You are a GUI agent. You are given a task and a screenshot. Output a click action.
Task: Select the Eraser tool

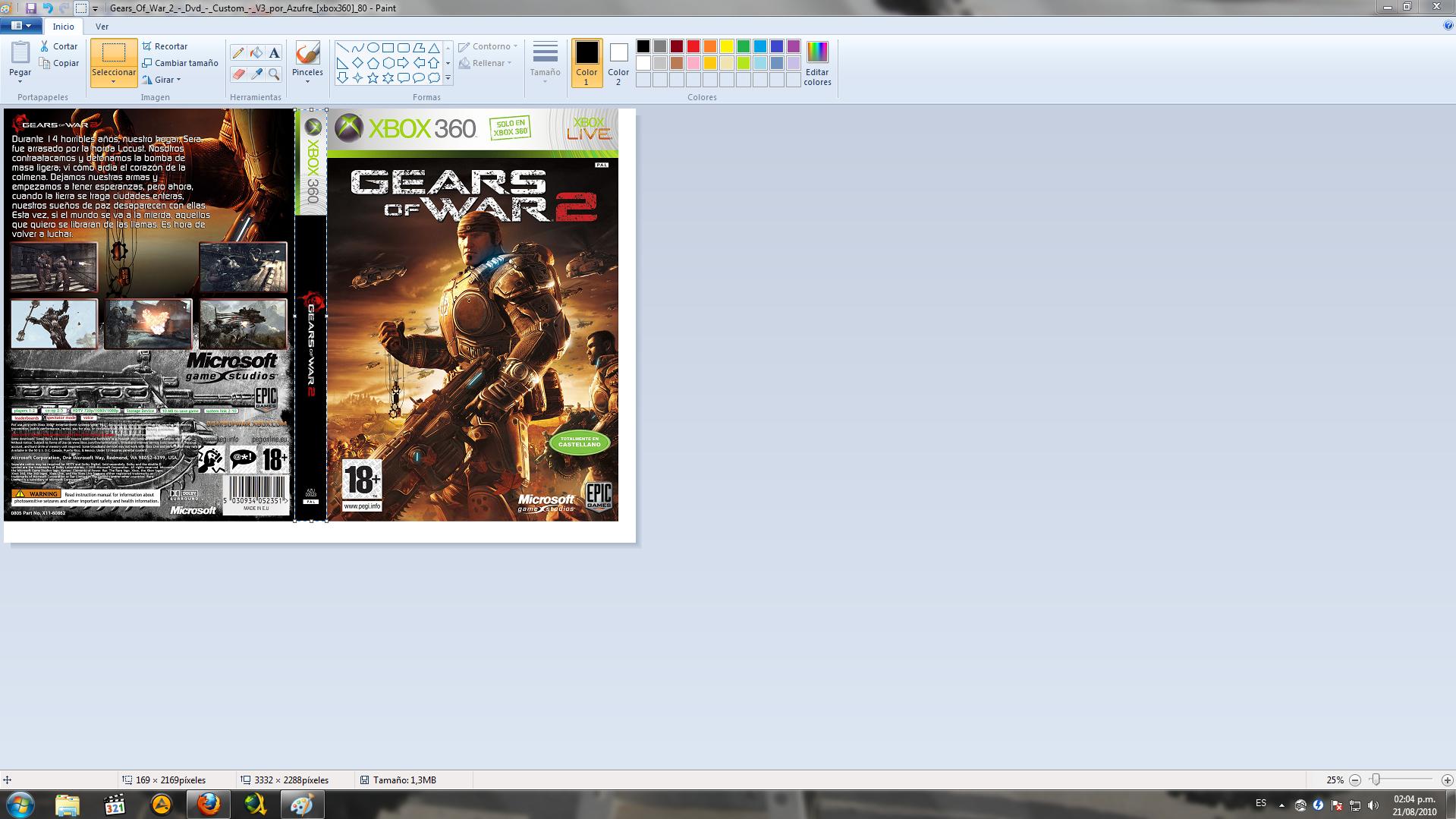238,74
